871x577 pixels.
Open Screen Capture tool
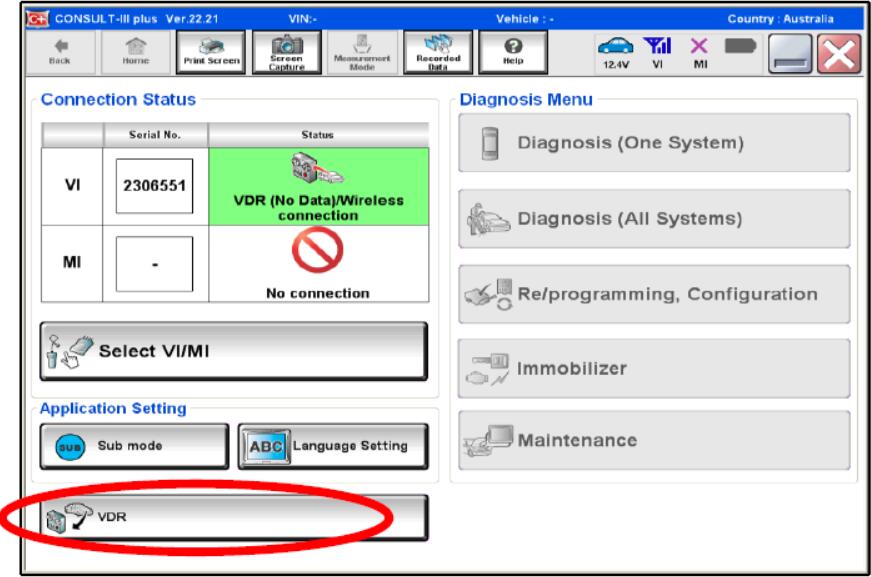click(287, 52)
